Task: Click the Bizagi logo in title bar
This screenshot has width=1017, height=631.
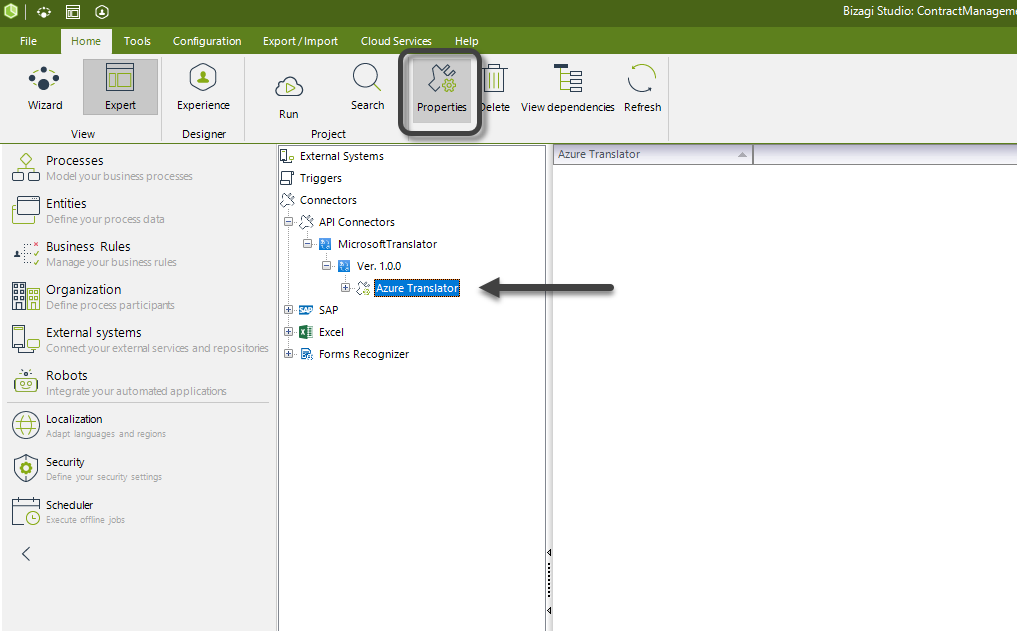Action: click(x=11, y=11)
